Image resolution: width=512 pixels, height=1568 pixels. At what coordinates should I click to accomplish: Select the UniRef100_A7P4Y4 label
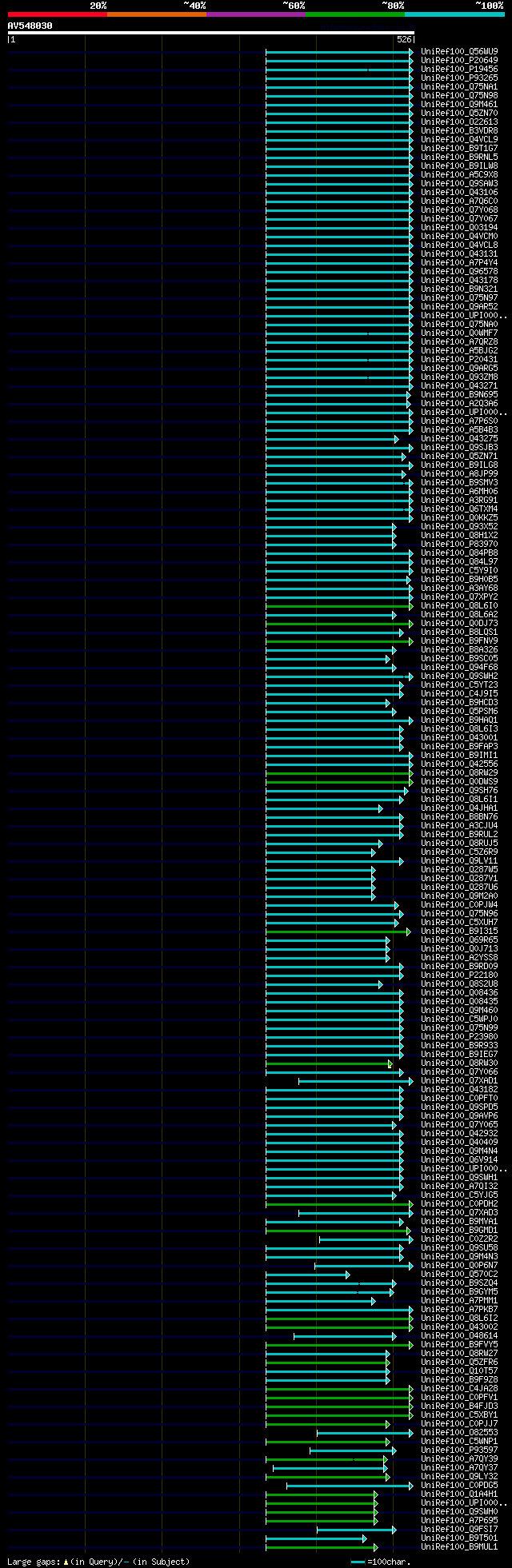[x=459, y=262]
